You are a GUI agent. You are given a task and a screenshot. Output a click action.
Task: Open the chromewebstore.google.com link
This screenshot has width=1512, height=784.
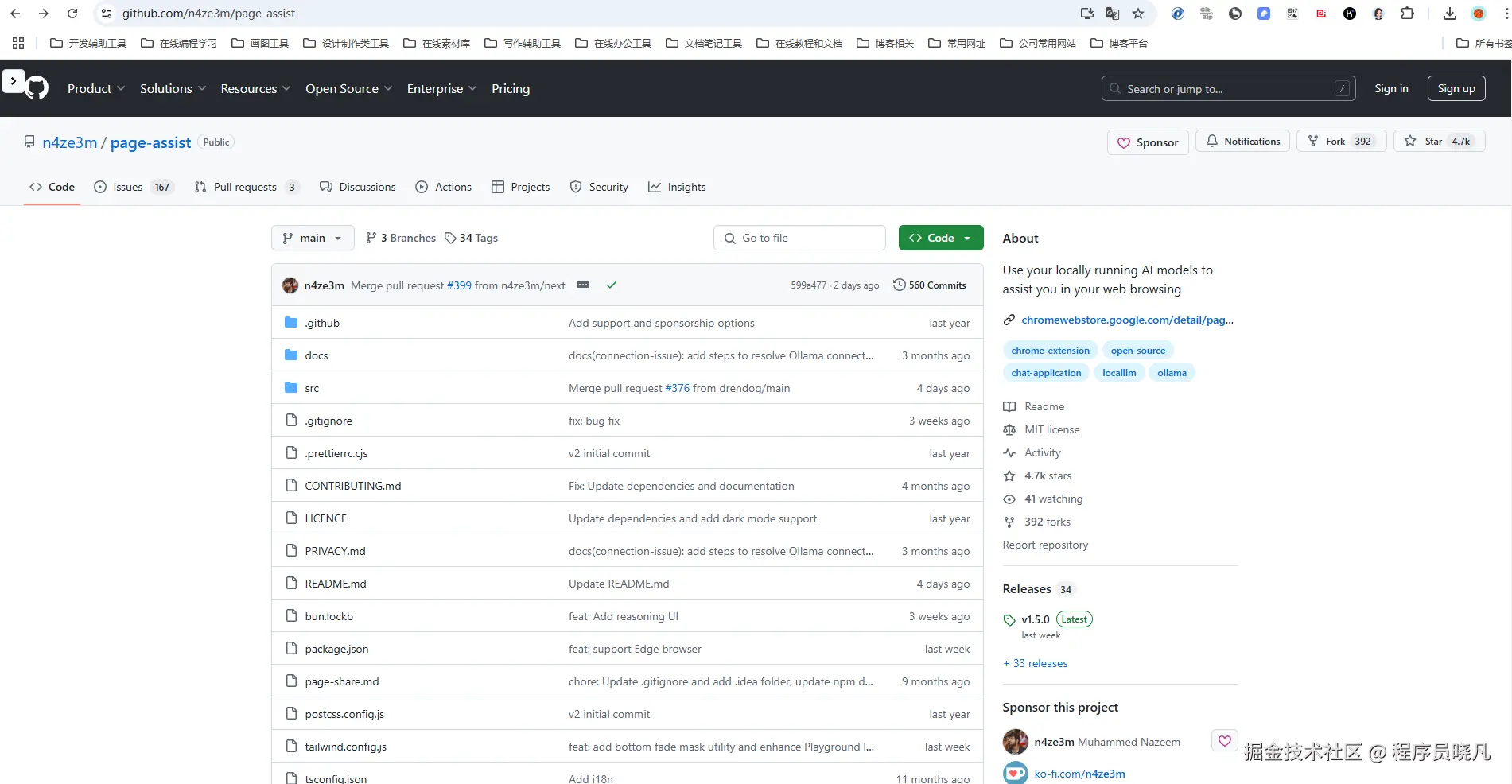(x=1127, y=320)
